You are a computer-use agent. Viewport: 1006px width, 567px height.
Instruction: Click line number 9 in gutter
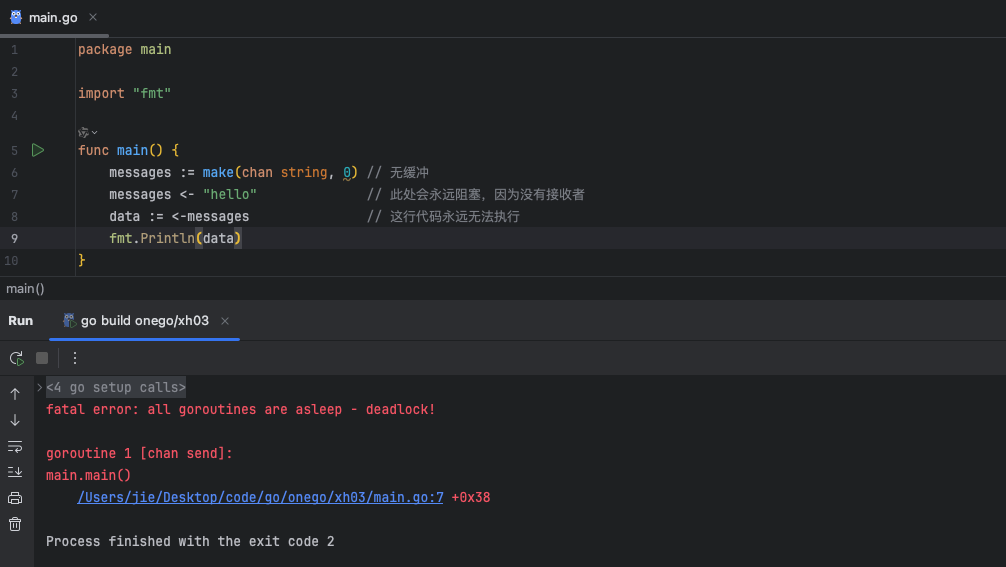coord(14,239)
